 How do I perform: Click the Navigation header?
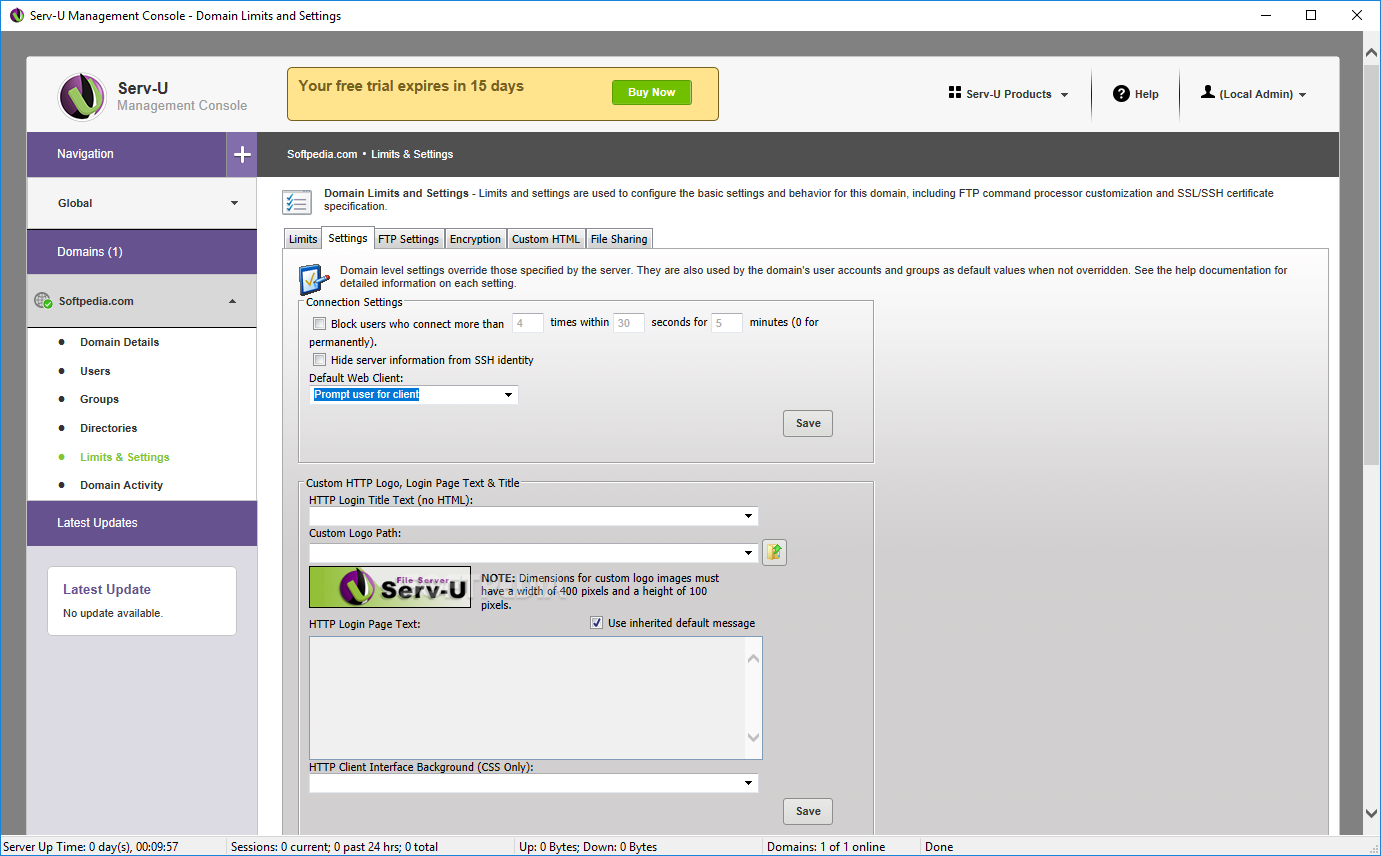tap(127, 155)
